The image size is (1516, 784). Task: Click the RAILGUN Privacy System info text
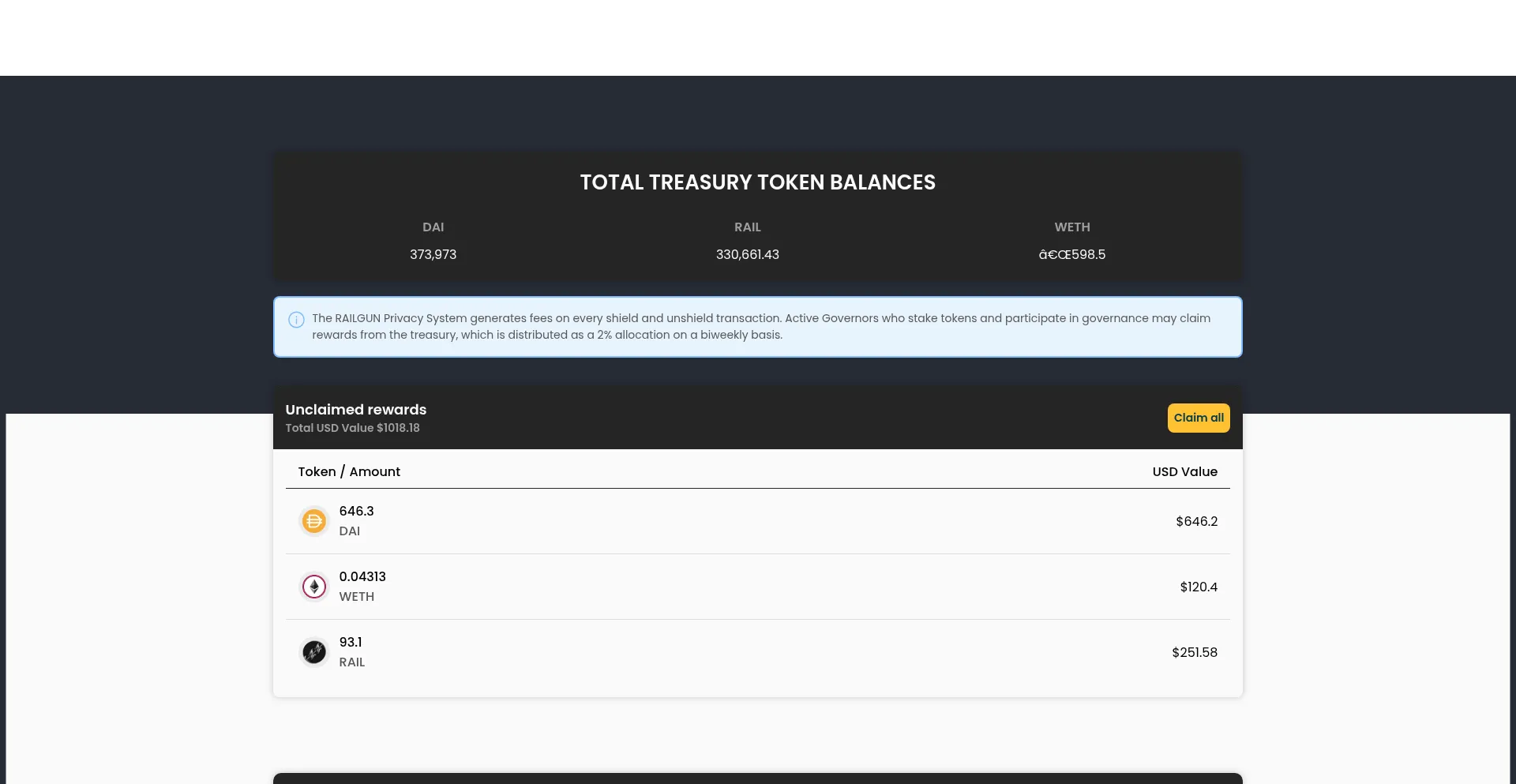tap(760, 326)
